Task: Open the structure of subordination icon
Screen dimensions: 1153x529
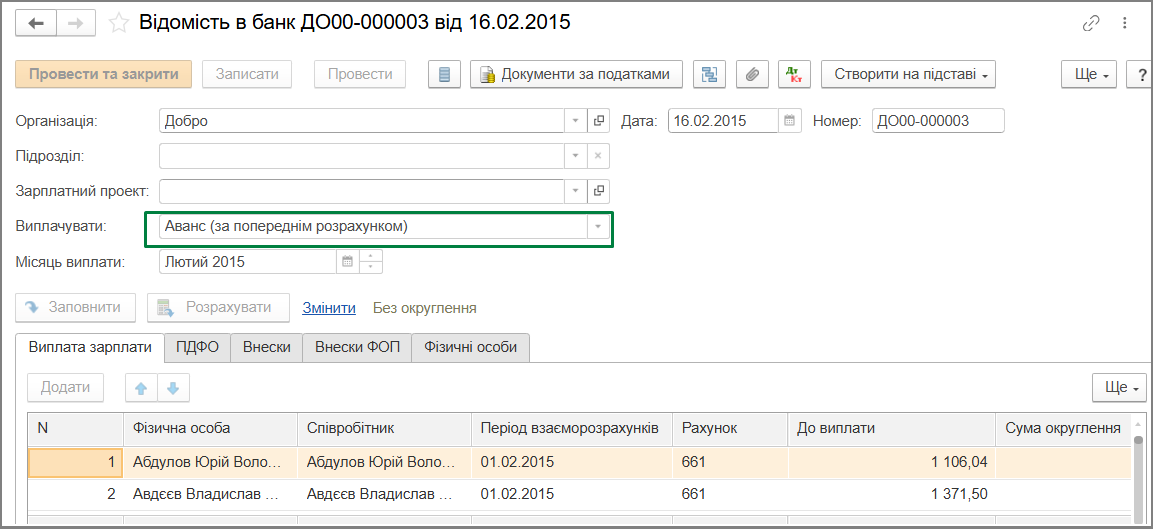Action: [x=710, y=74]
